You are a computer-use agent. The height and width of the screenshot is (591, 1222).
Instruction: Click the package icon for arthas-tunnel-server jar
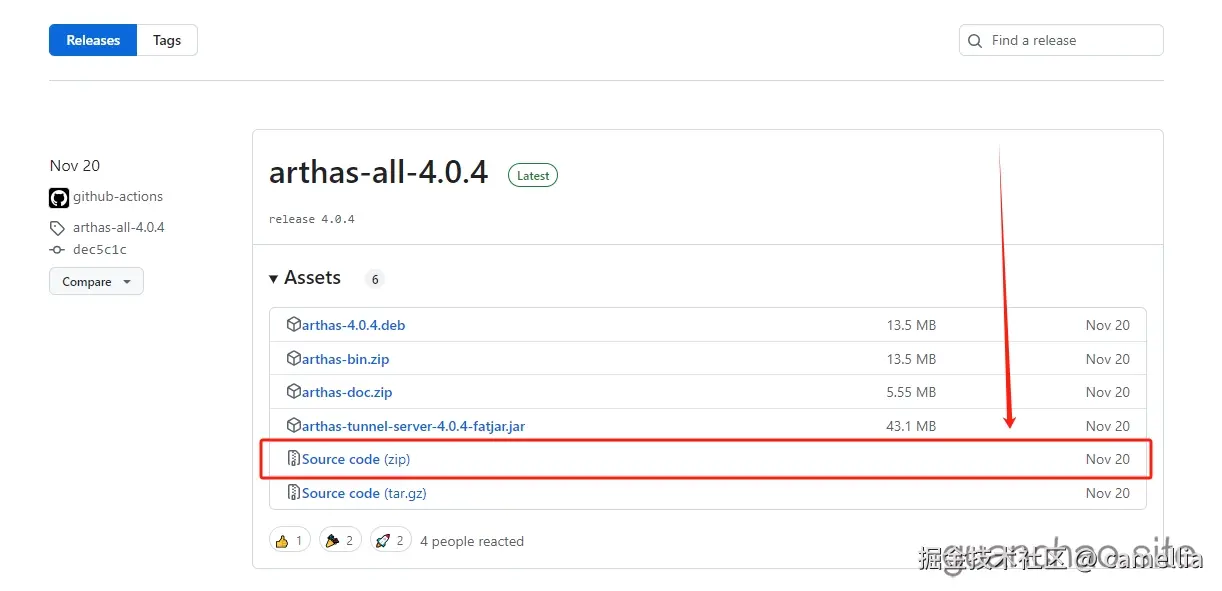294,425
